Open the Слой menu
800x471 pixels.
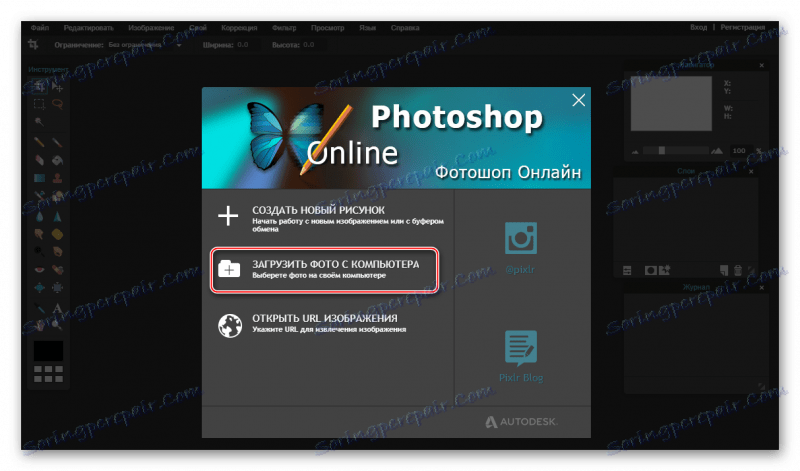click(197, 28)
